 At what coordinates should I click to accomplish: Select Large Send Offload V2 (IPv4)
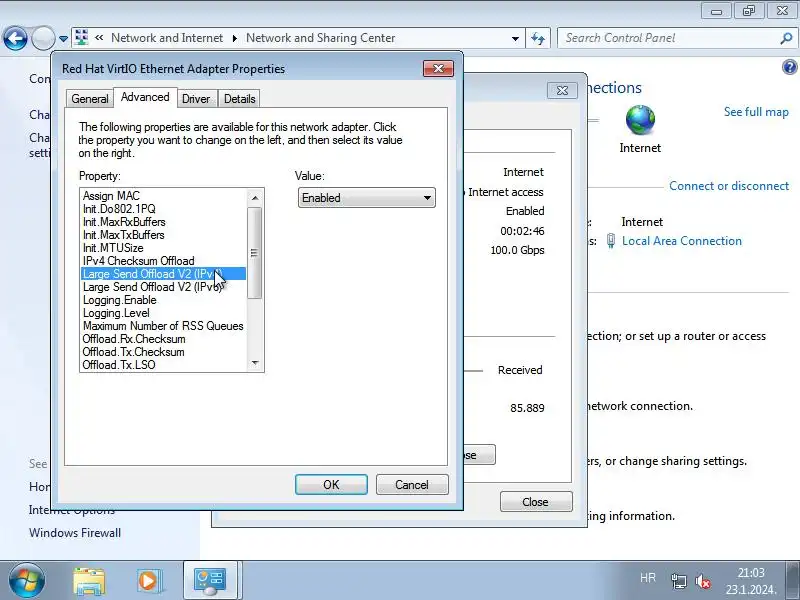click(x=163, y=274)
